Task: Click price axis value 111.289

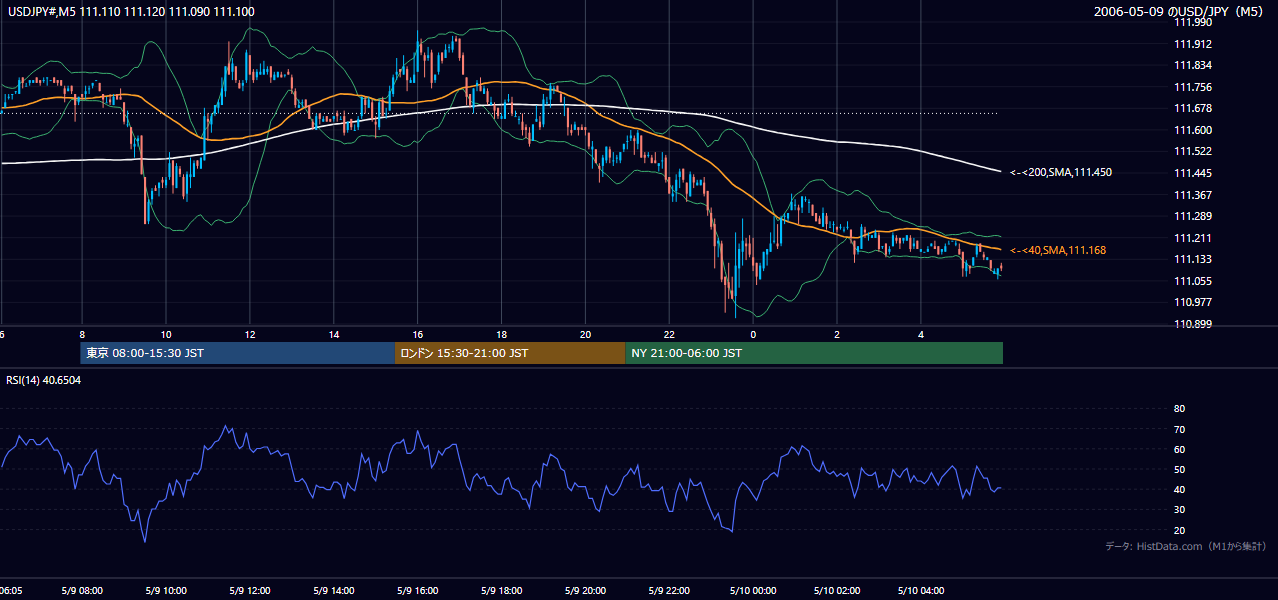Action: [1193, 217]
